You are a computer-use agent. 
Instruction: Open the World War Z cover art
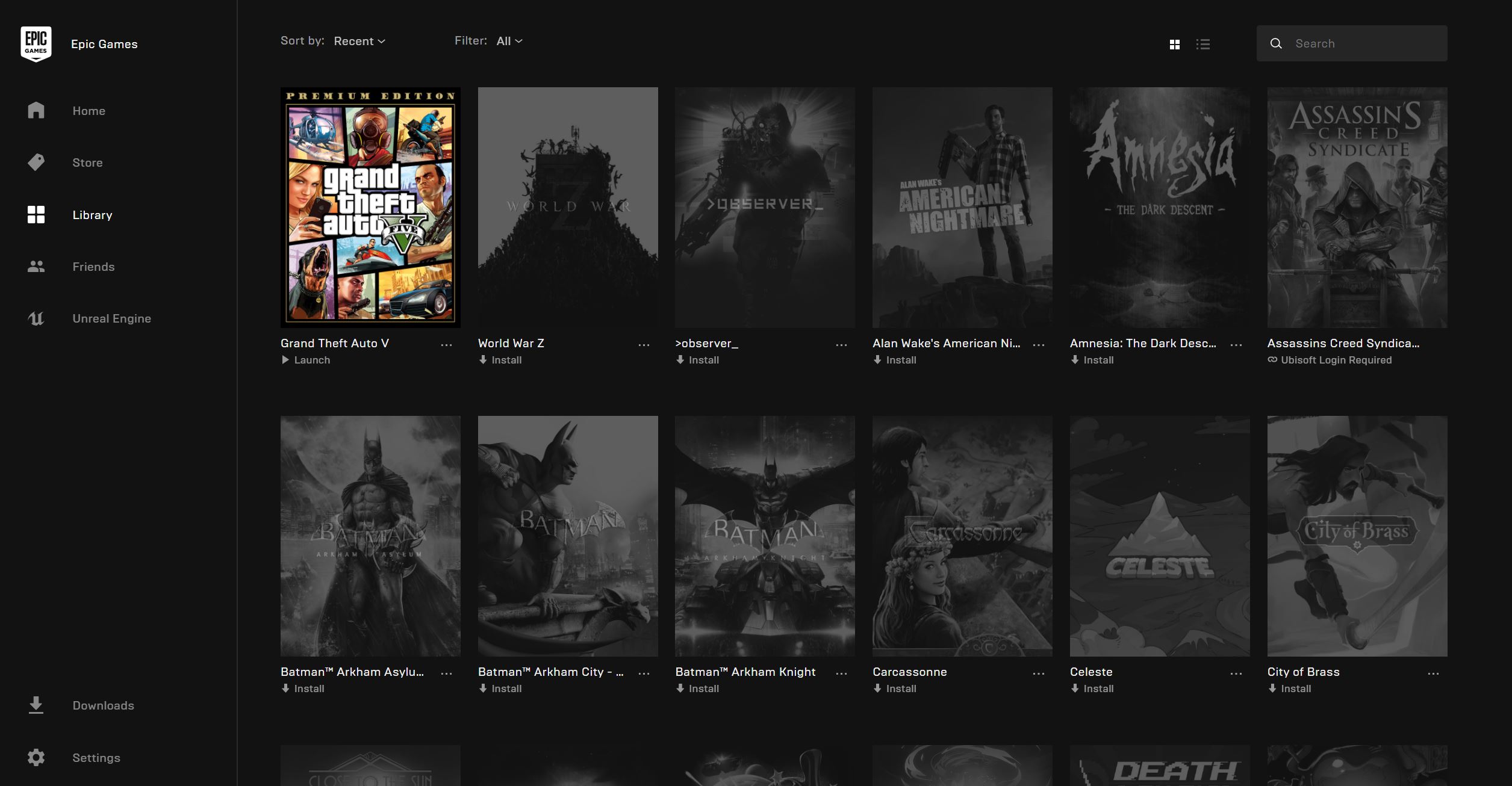click(x=568, y=208)
